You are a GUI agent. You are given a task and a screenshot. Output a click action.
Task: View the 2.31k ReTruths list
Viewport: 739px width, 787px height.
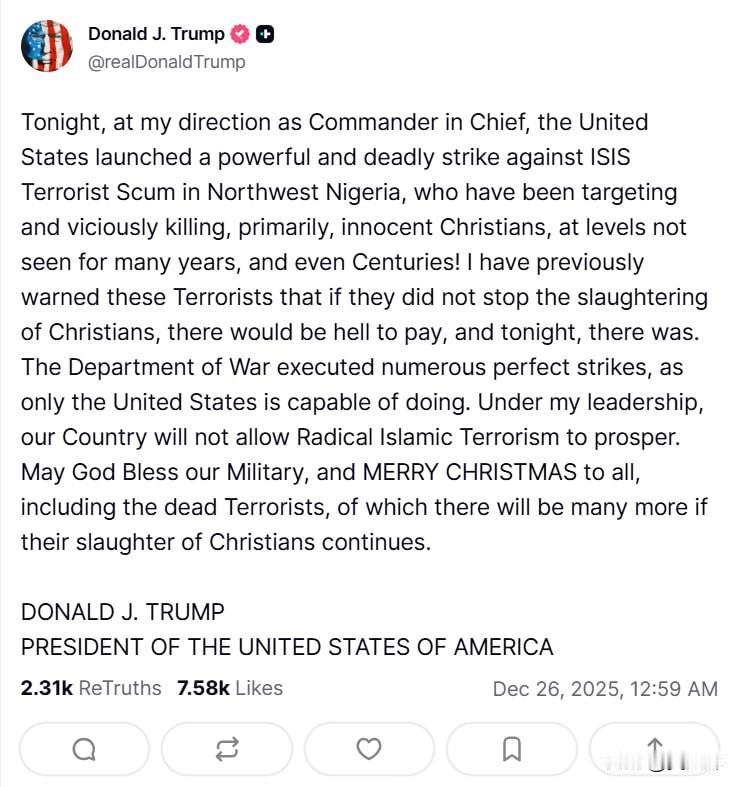(91, 688)
